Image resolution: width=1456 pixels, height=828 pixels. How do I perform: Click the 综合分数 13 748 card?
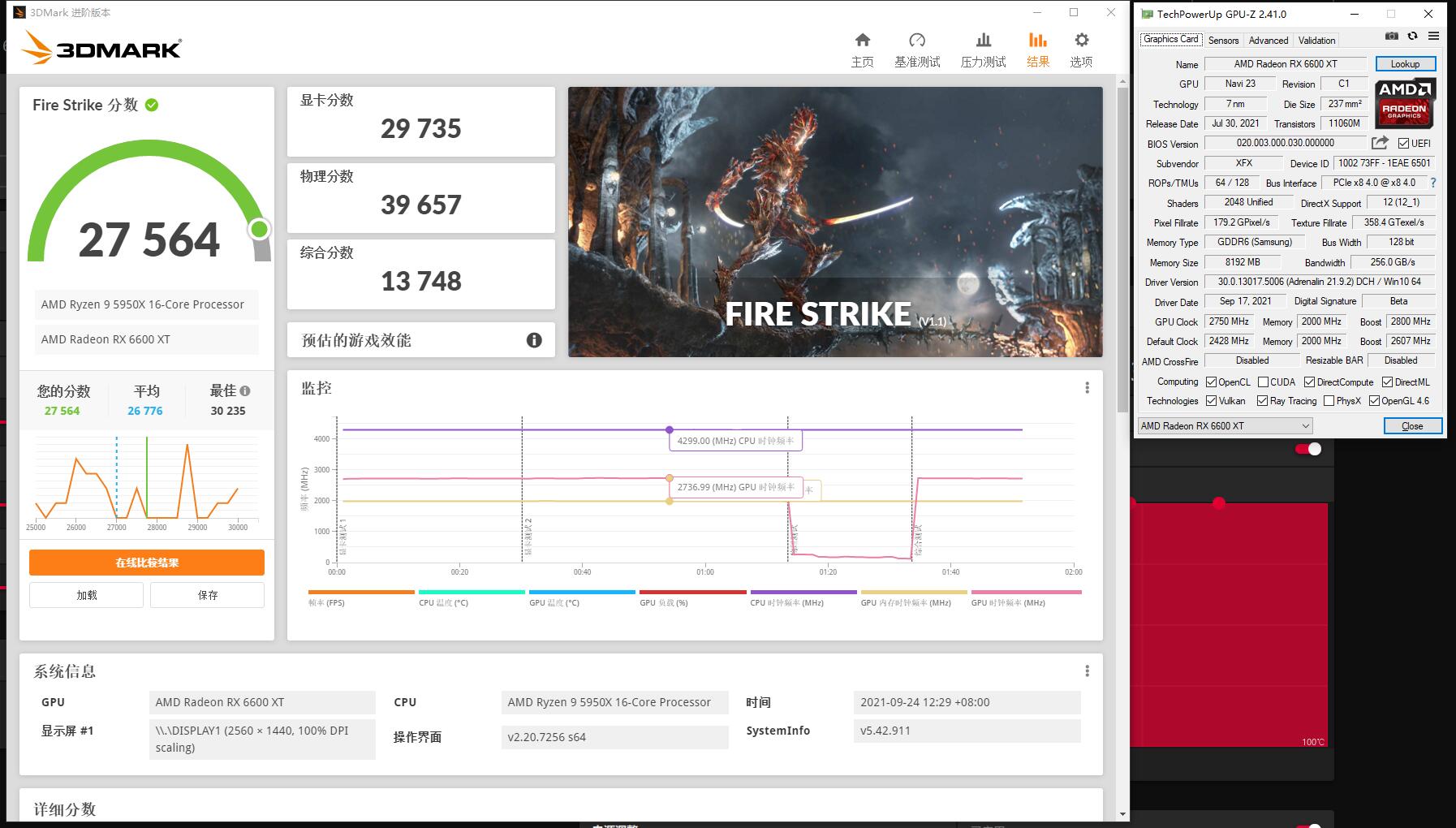point(421,274)
